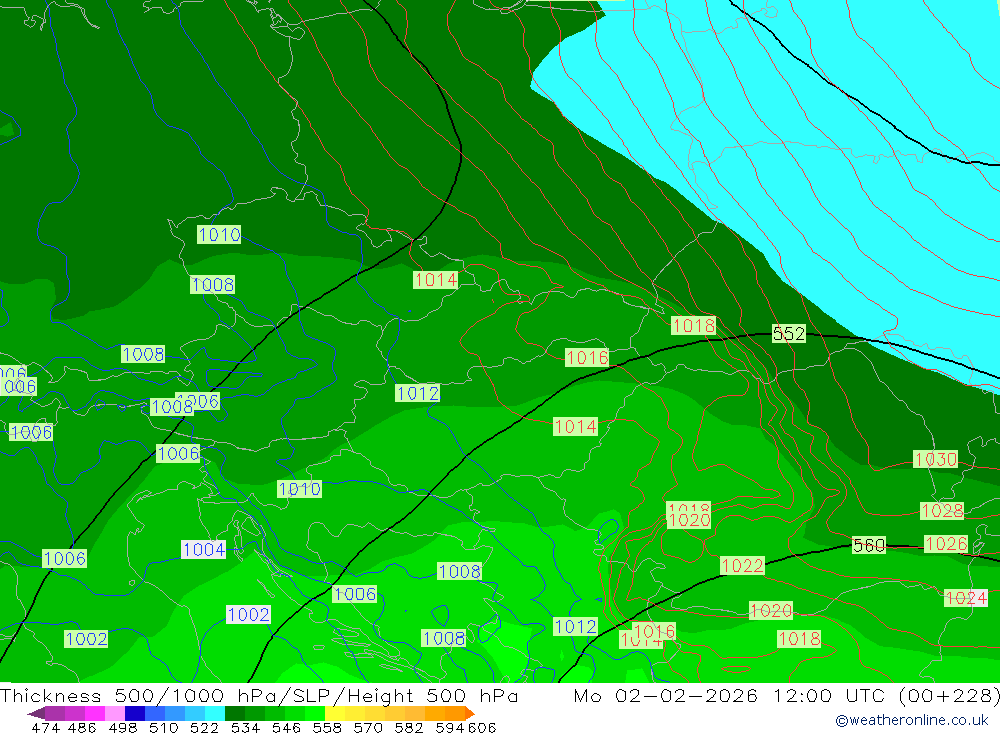
Task: Click the legend value 474
Action: tap(46, 728)
